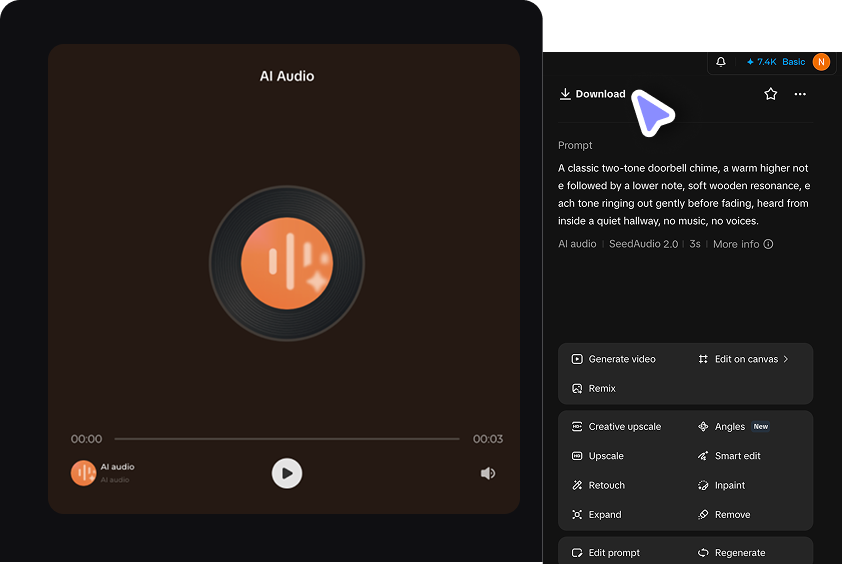Play the AI audio clip

click(x=287, y=473)
